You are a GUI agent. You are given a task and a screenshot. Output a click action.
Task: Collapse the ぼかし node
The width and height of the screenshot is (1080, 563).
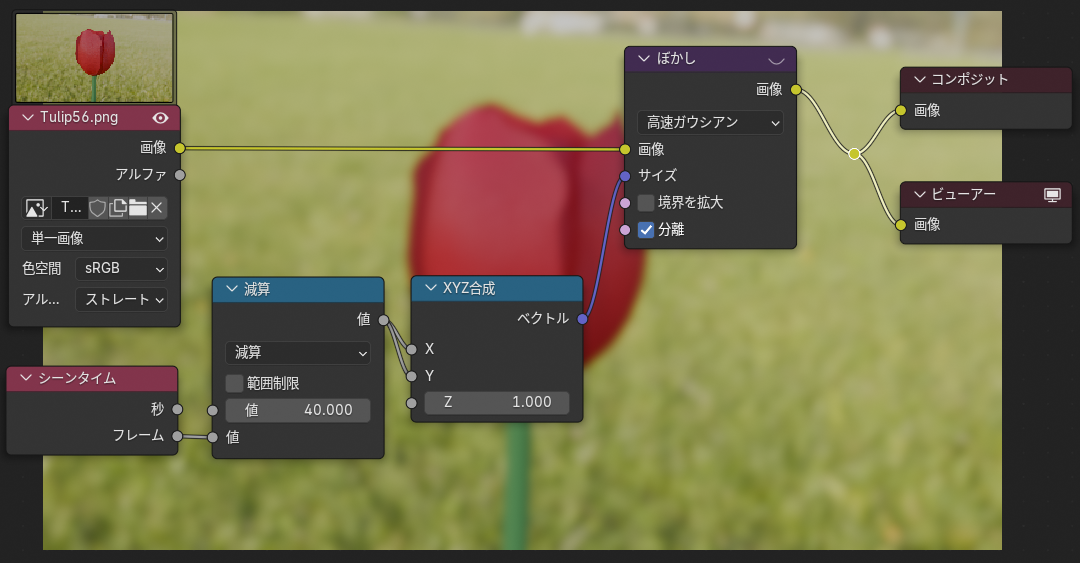pos(644,59)
